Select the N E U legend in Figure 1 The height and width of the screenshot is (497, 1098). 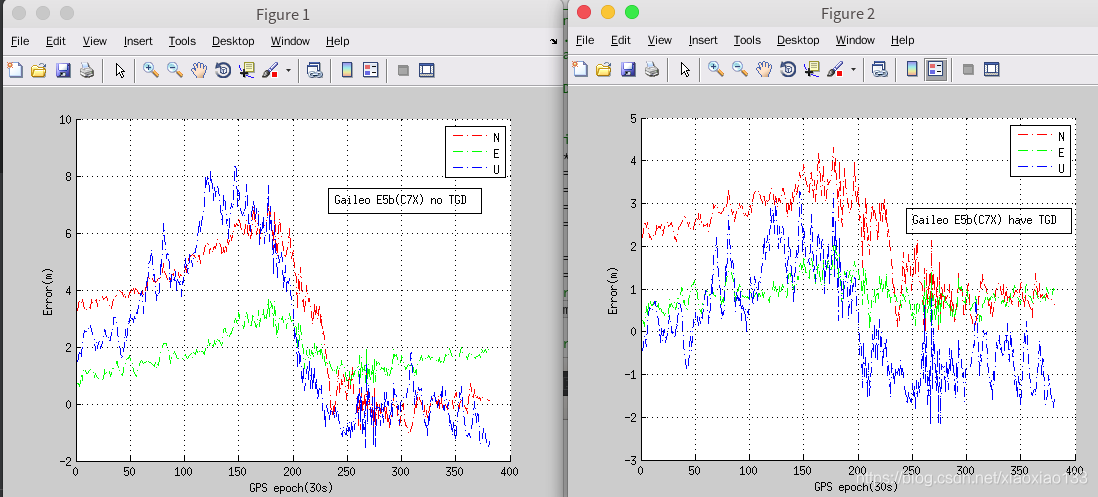pos(475,151)
